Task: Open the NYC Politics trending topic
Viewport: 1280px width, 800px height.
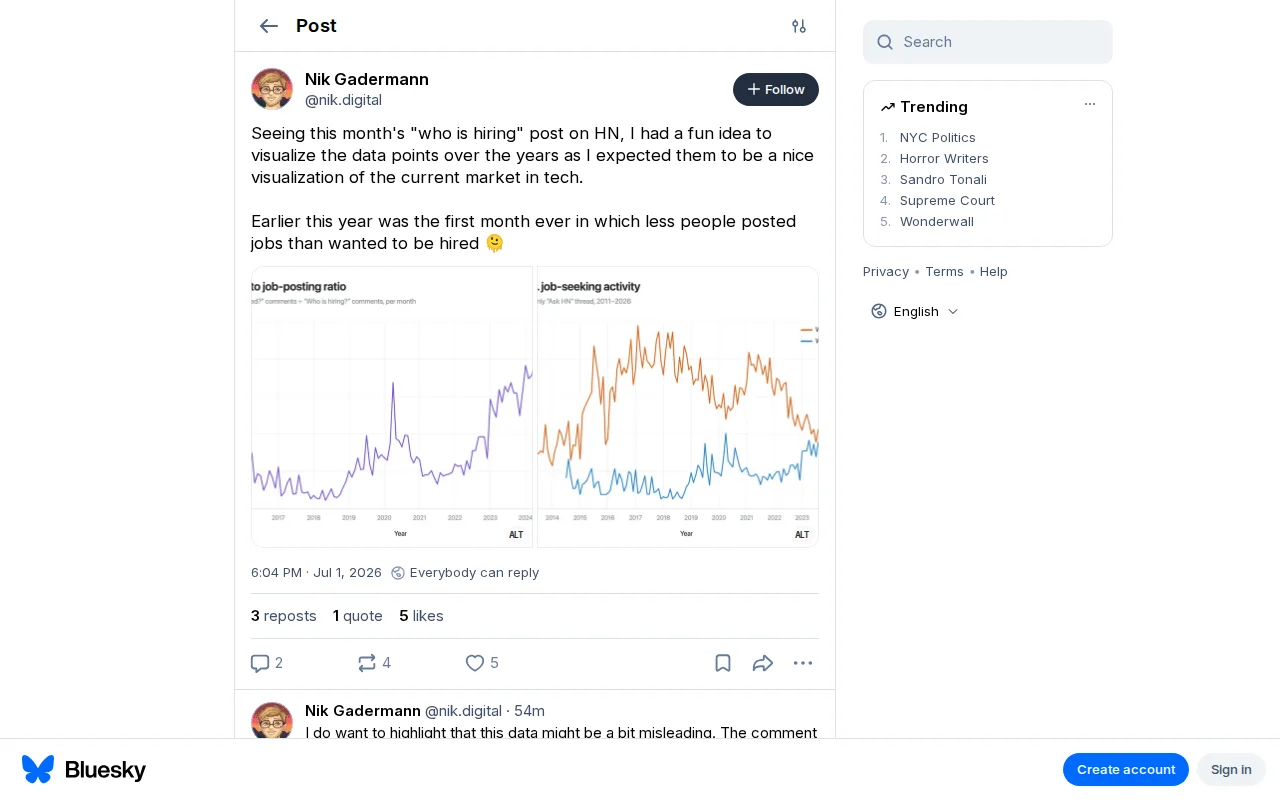Action: [937, 137]
